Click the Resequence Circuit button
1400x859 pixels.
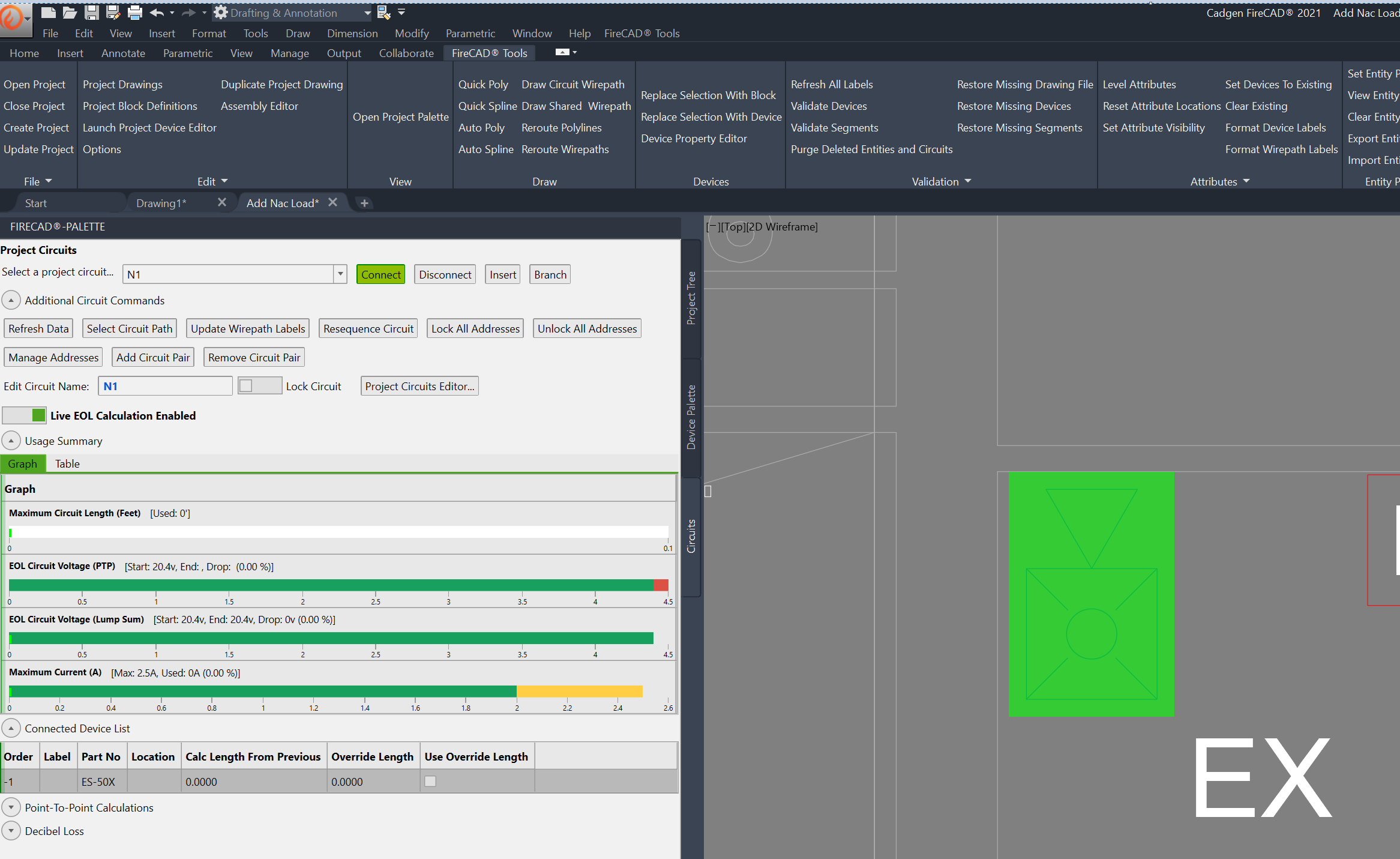coord(368,328)
